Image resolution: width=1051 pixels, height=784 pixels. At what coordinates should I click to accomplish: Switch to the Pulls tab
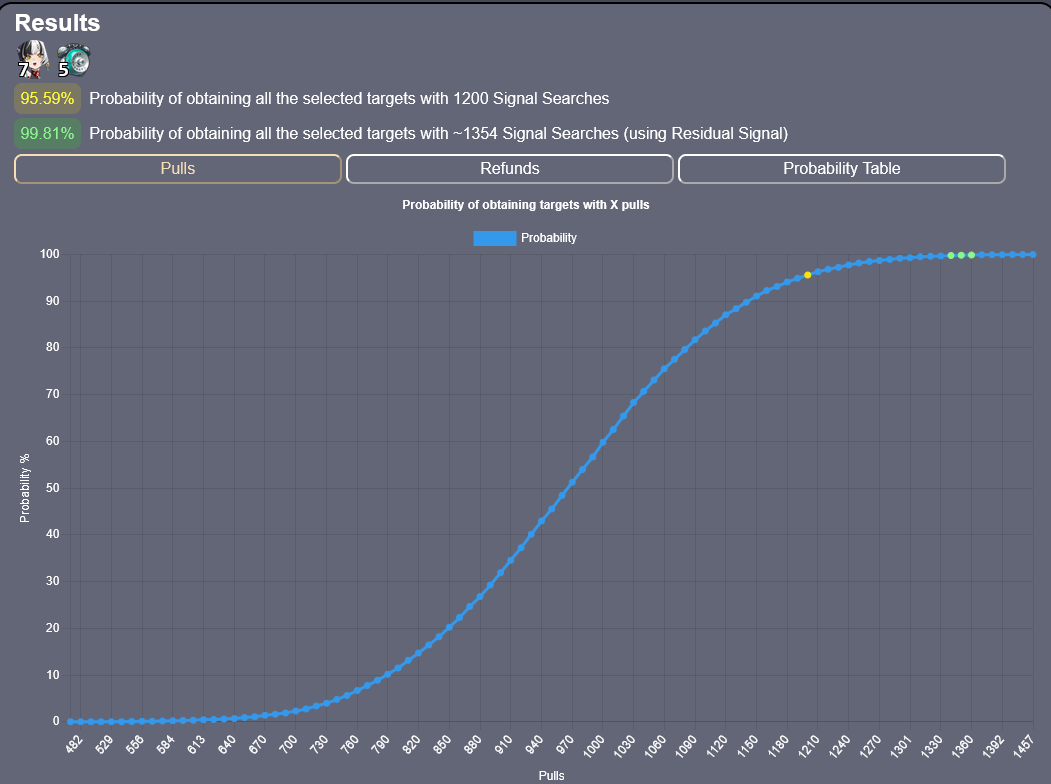pos(178,169)
